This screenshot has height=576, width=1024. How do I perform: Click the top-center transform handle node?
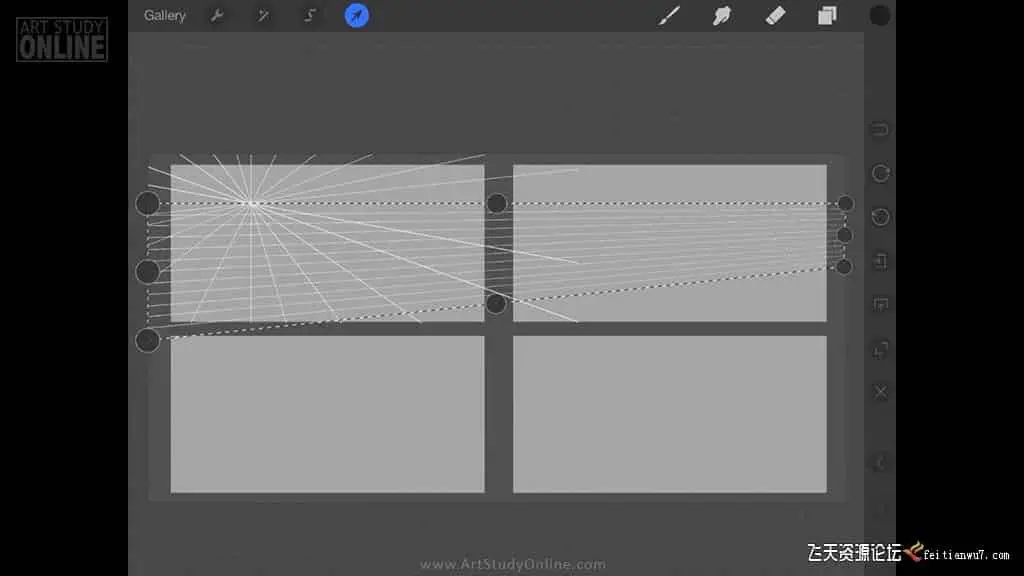click(x=496, y=203)
